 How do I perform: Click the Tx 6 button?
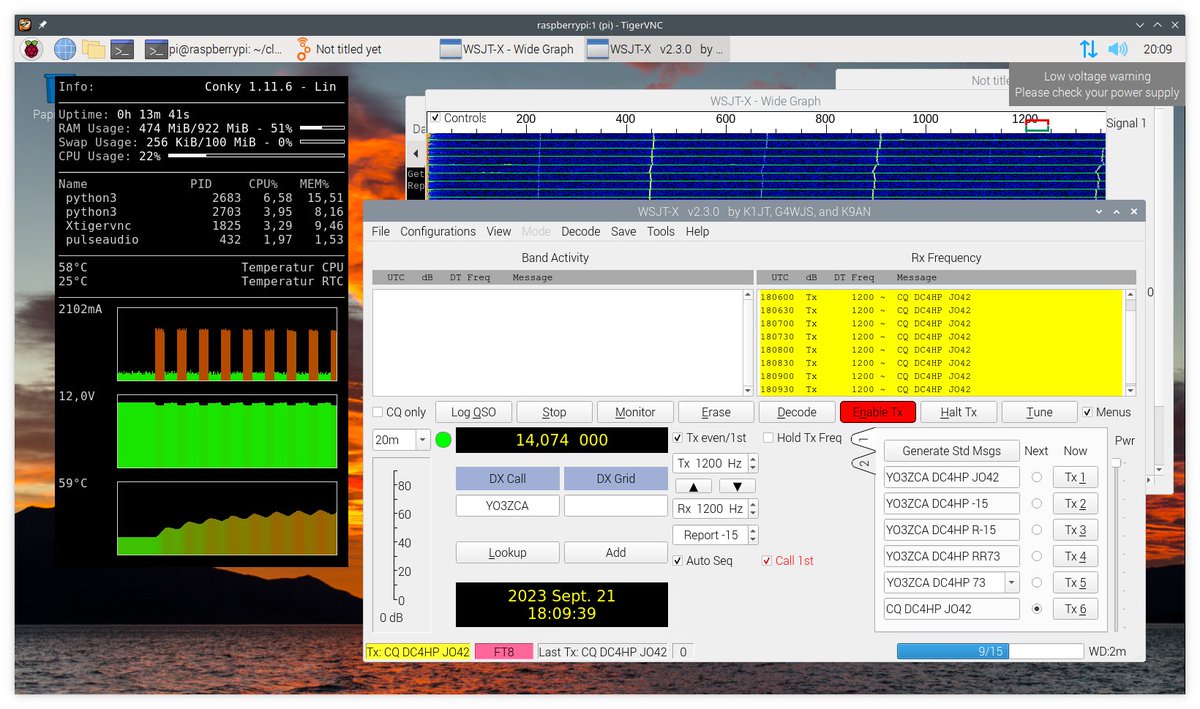pyautogui.click(x=1076, y=608)
